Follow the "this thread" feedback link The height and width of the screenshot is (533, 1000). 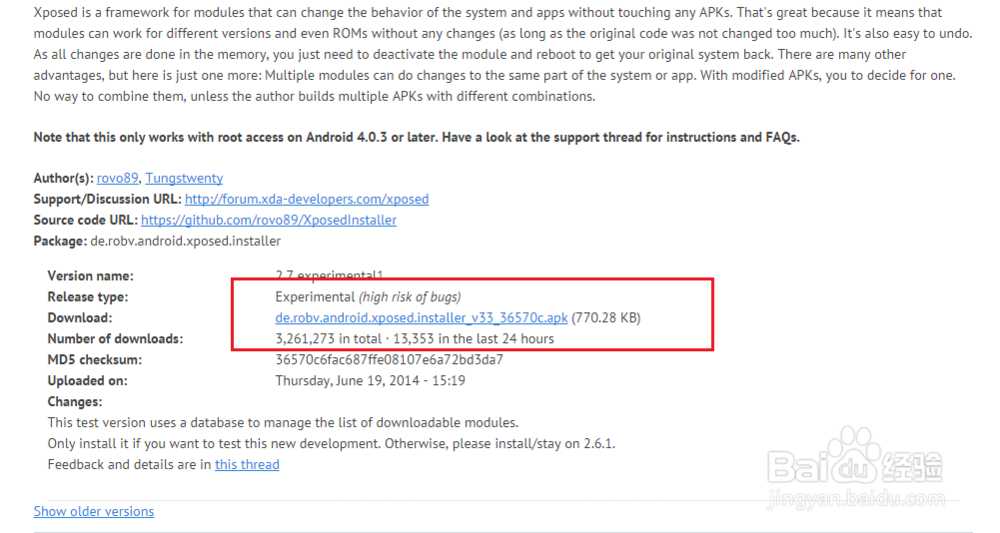click(247, 464)
